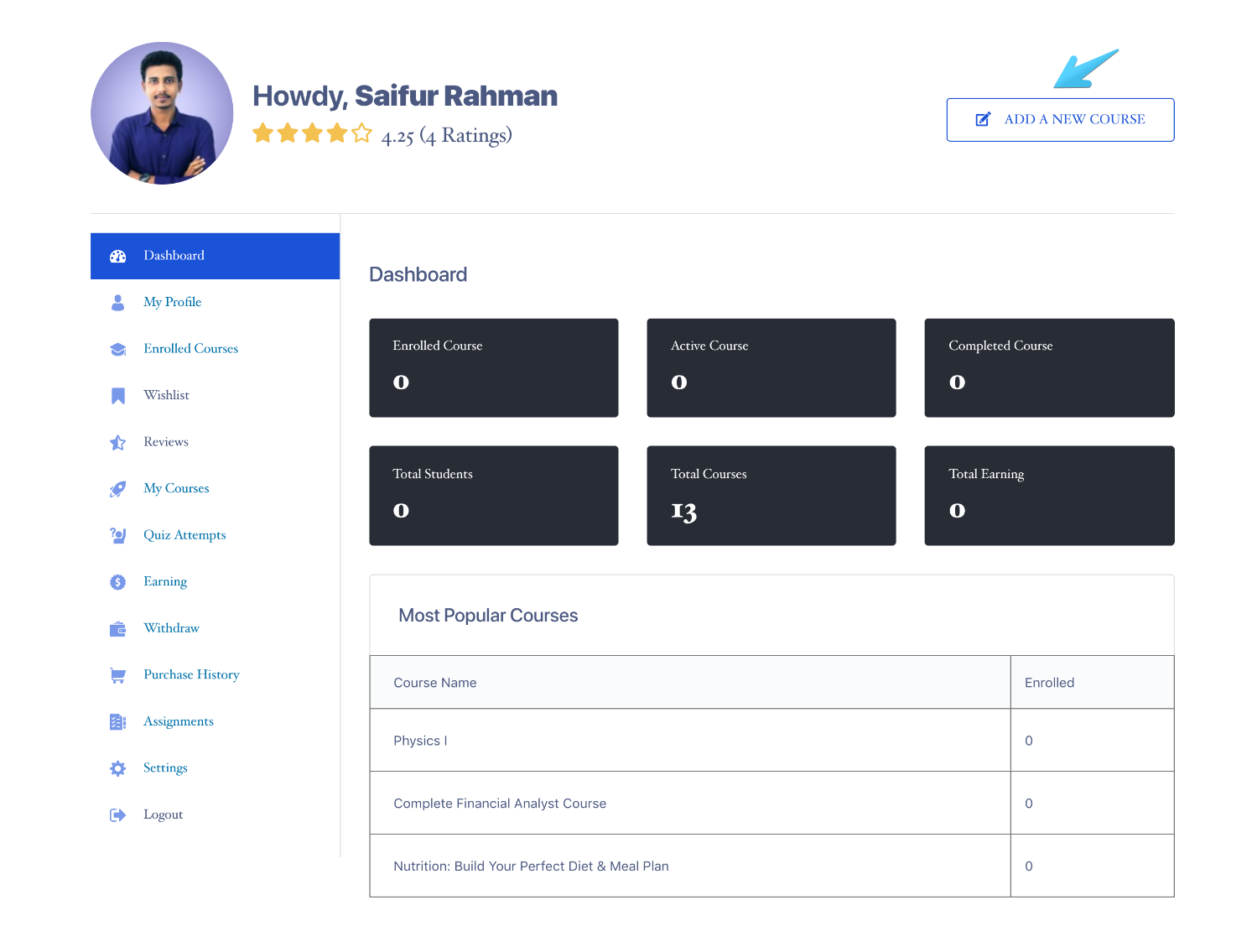Click the Wishlist bookmark icon

coord(118,396)
